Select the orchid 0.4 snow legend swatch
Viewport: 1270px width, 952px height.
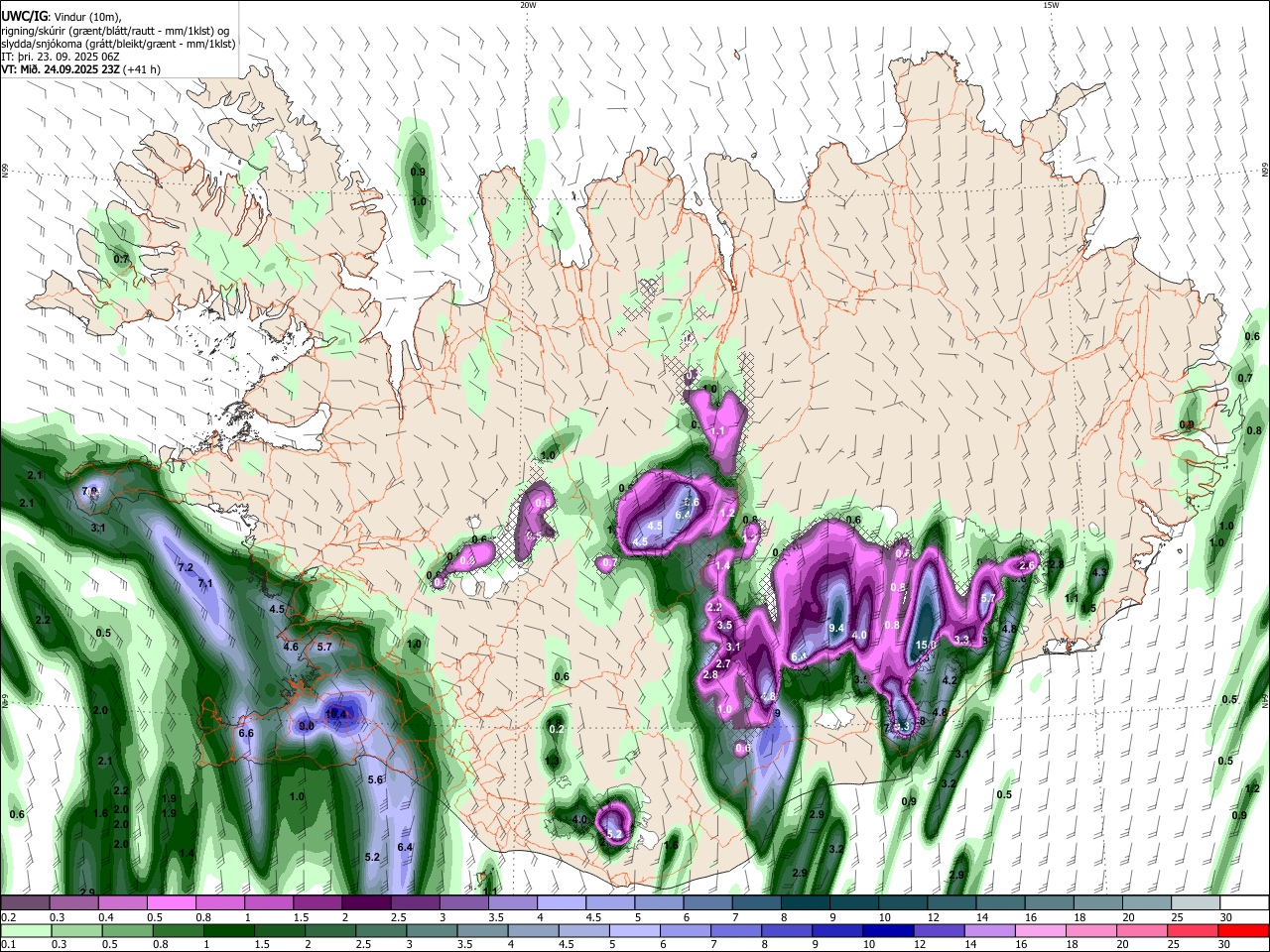point(122,902)
